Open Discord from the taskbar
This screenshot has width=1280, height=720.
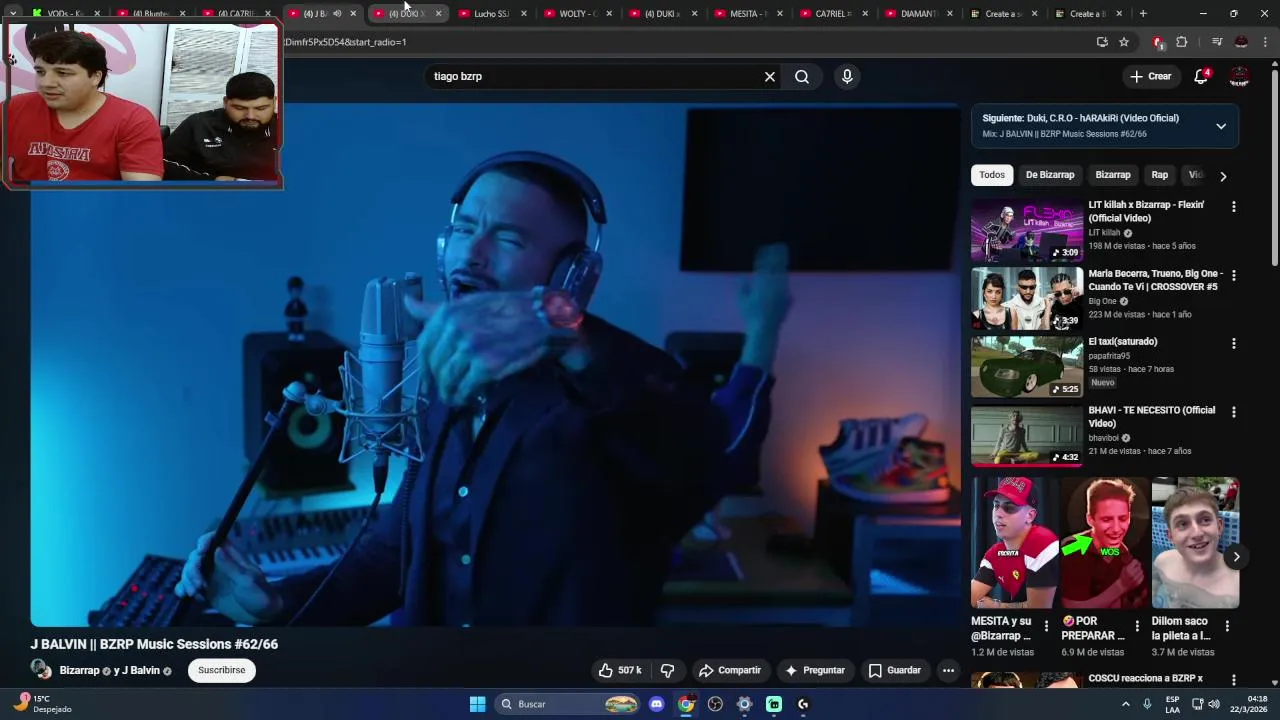click(656, 704)
